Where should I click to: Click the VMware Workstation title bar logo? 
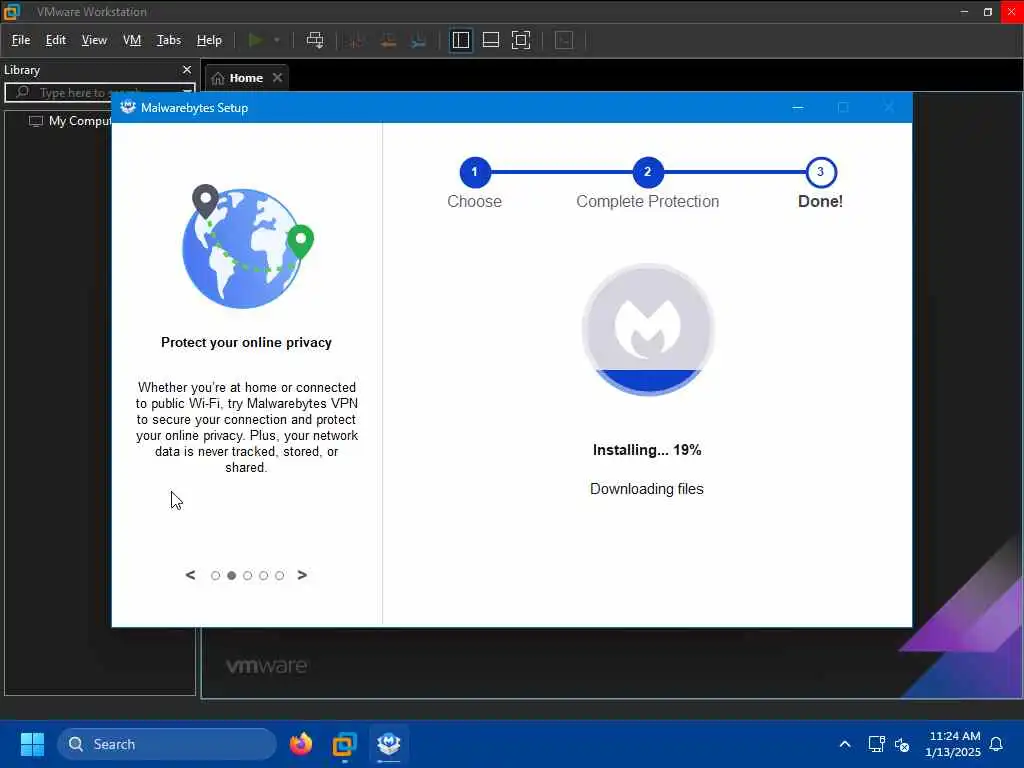pos(12,11)
